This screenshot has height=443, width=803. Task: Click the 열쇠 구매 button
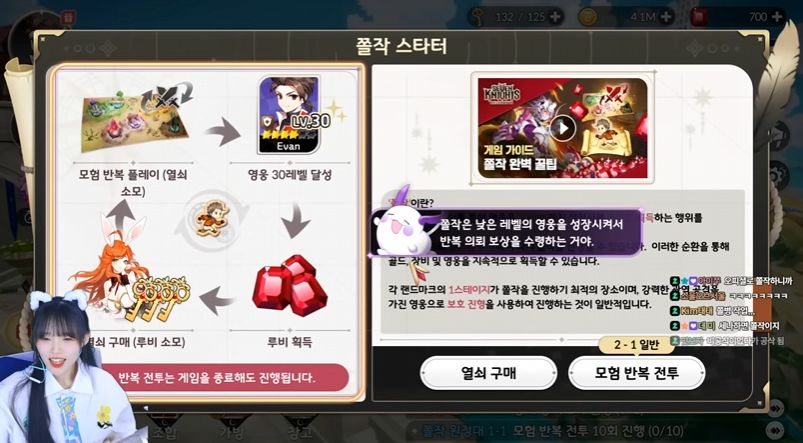[488, 373]
